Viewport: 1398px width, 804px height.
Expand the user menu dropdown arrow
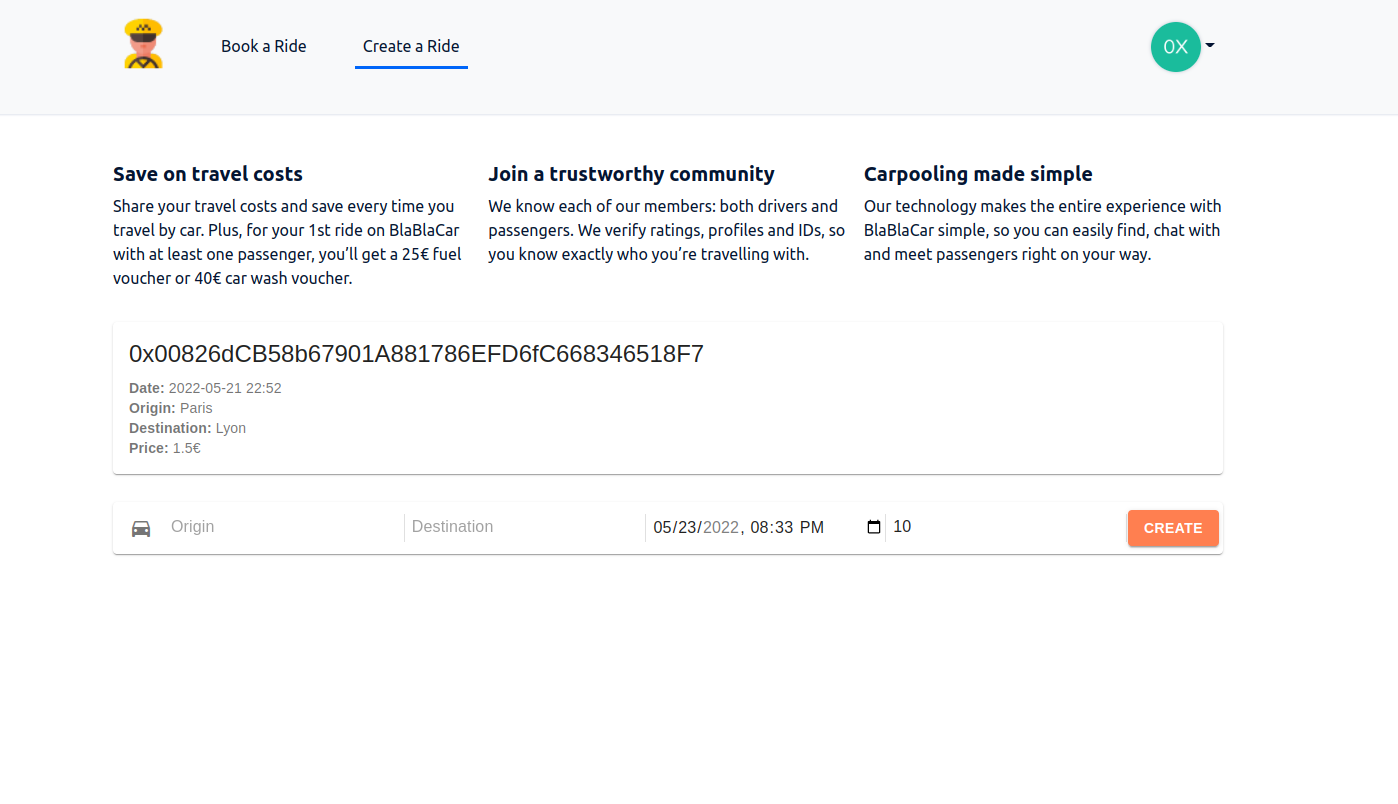tap(1210, 46)
